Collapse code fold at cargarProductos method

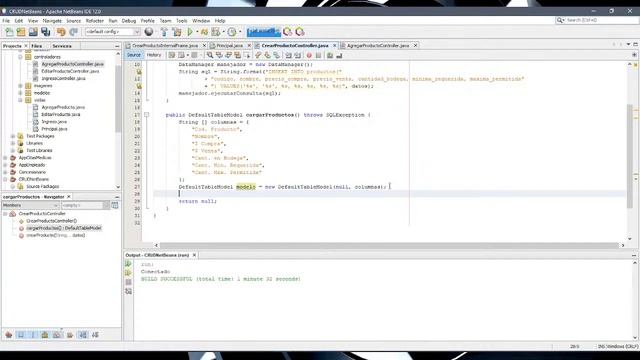point(147,115)
